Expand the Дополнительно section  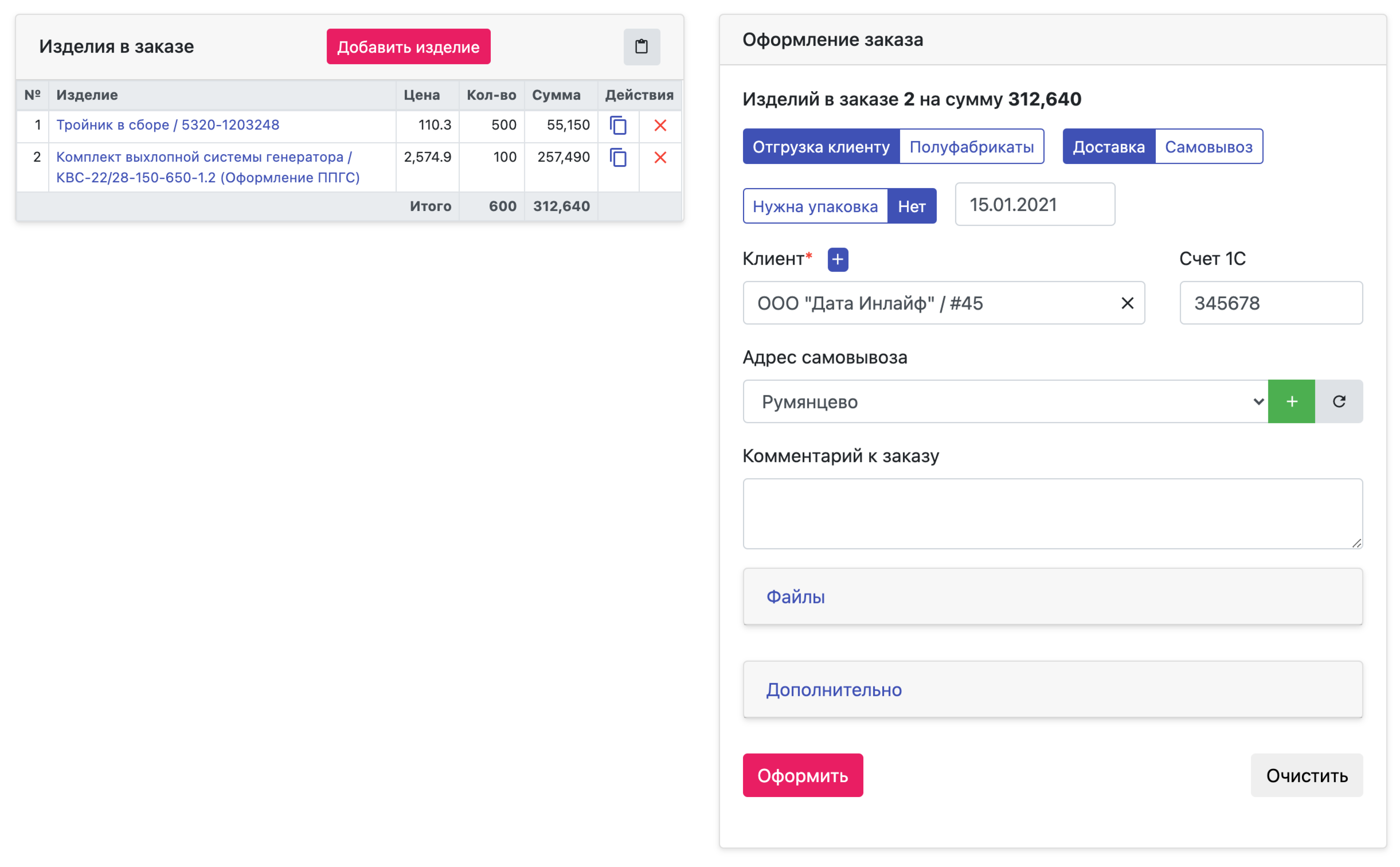pos(833,690)
